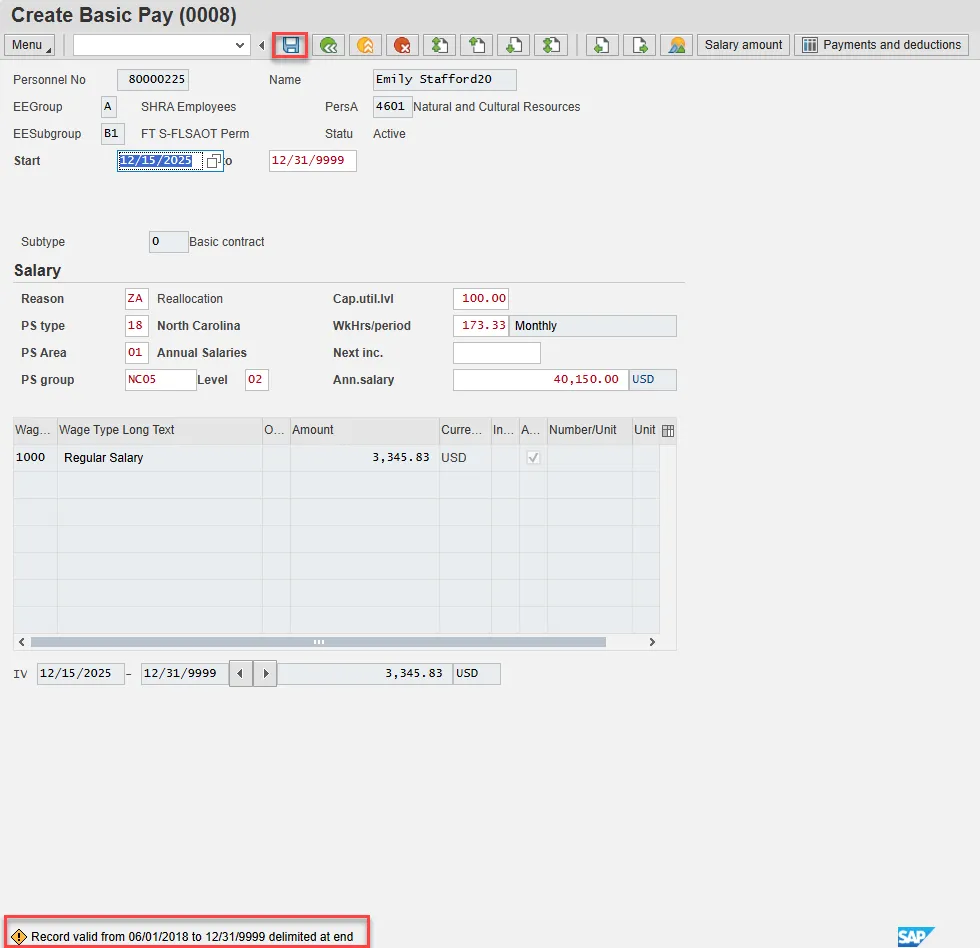This screenshot has width=980, height=948.
Task: Click the Reason field ZA
Action: (x=136, y=299)
